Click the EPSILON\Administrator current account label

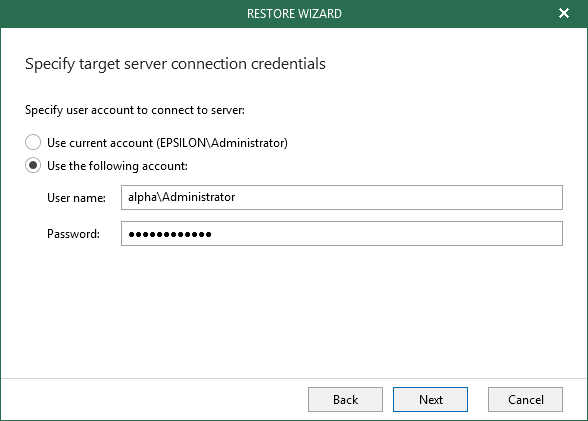[167, 143]
